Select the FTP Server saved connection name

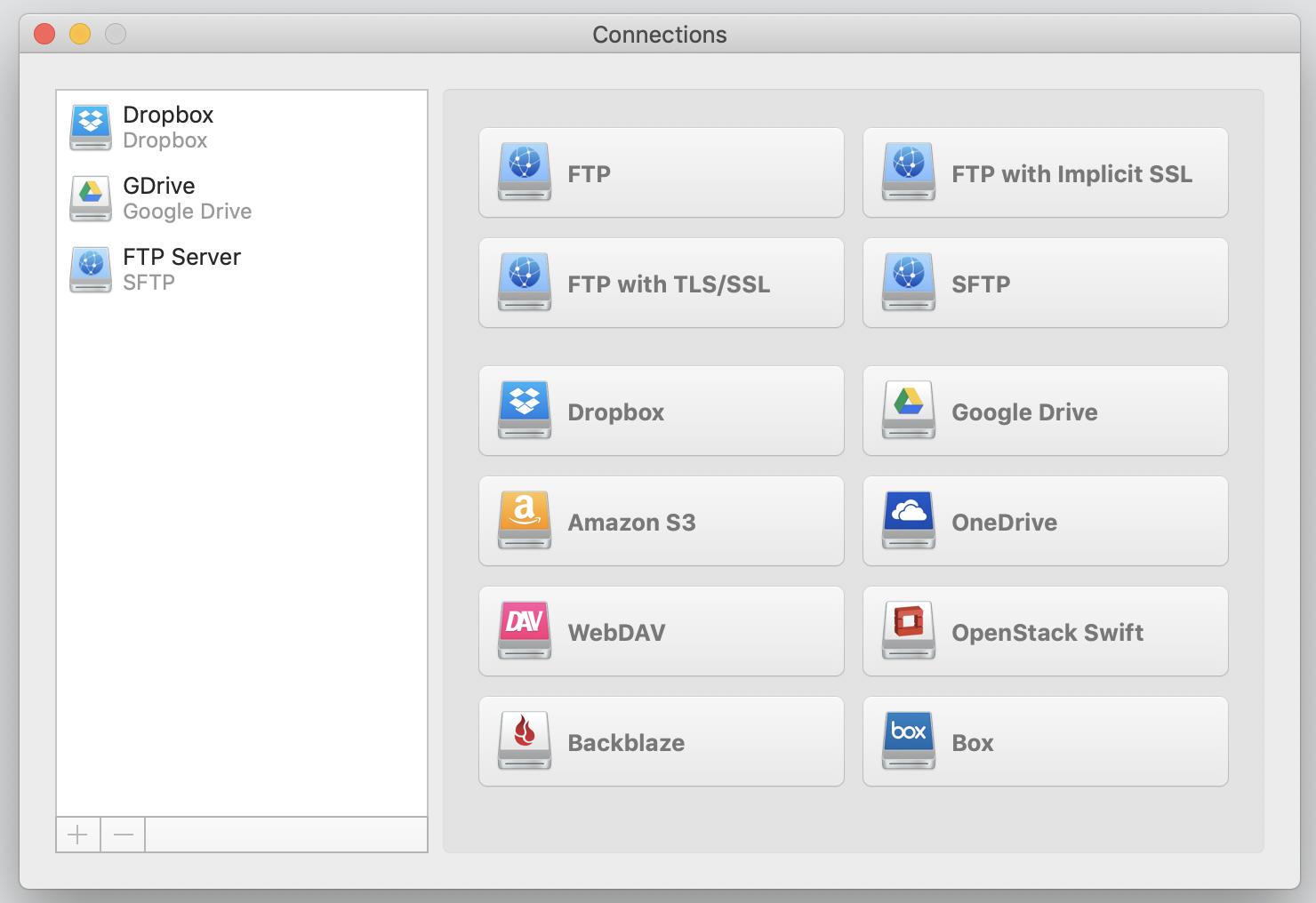181,256
